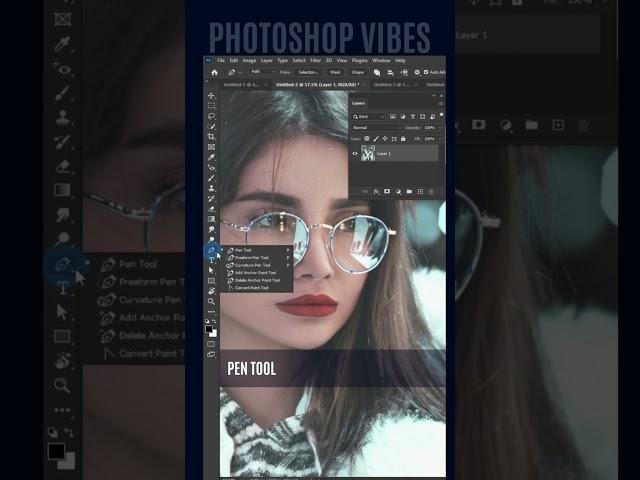Toggle lock transparent pixels

click(367, 139)
